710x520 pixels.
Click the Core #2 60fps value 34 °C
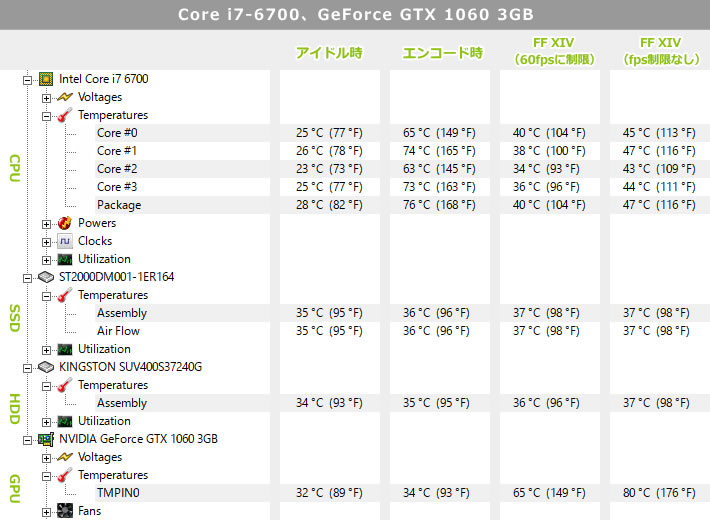pyautogui.click(x=546, y=169)
